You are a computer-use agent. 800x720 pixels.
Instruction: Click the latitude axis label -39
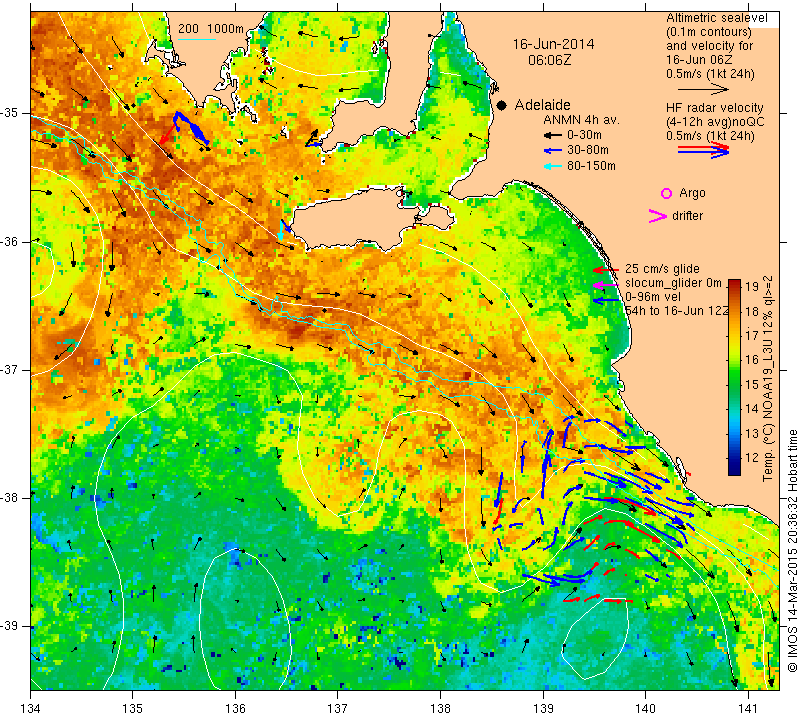click(10, 626)
